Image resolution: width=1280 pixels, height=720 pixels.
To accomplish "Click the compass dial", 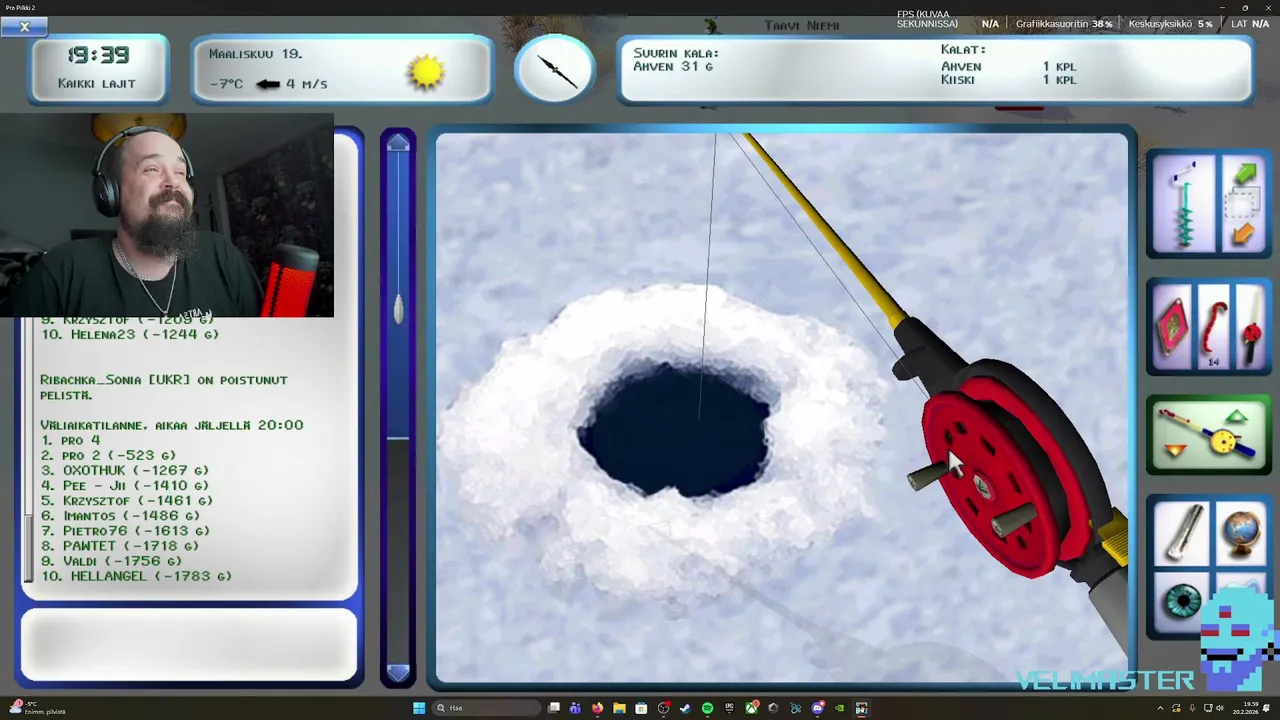I will coord(555,69).
